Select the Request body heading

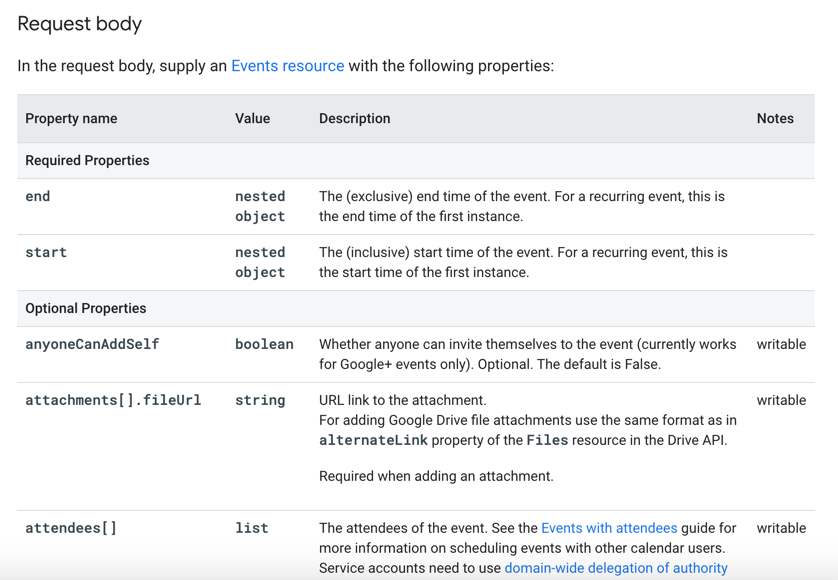(80, 24)
